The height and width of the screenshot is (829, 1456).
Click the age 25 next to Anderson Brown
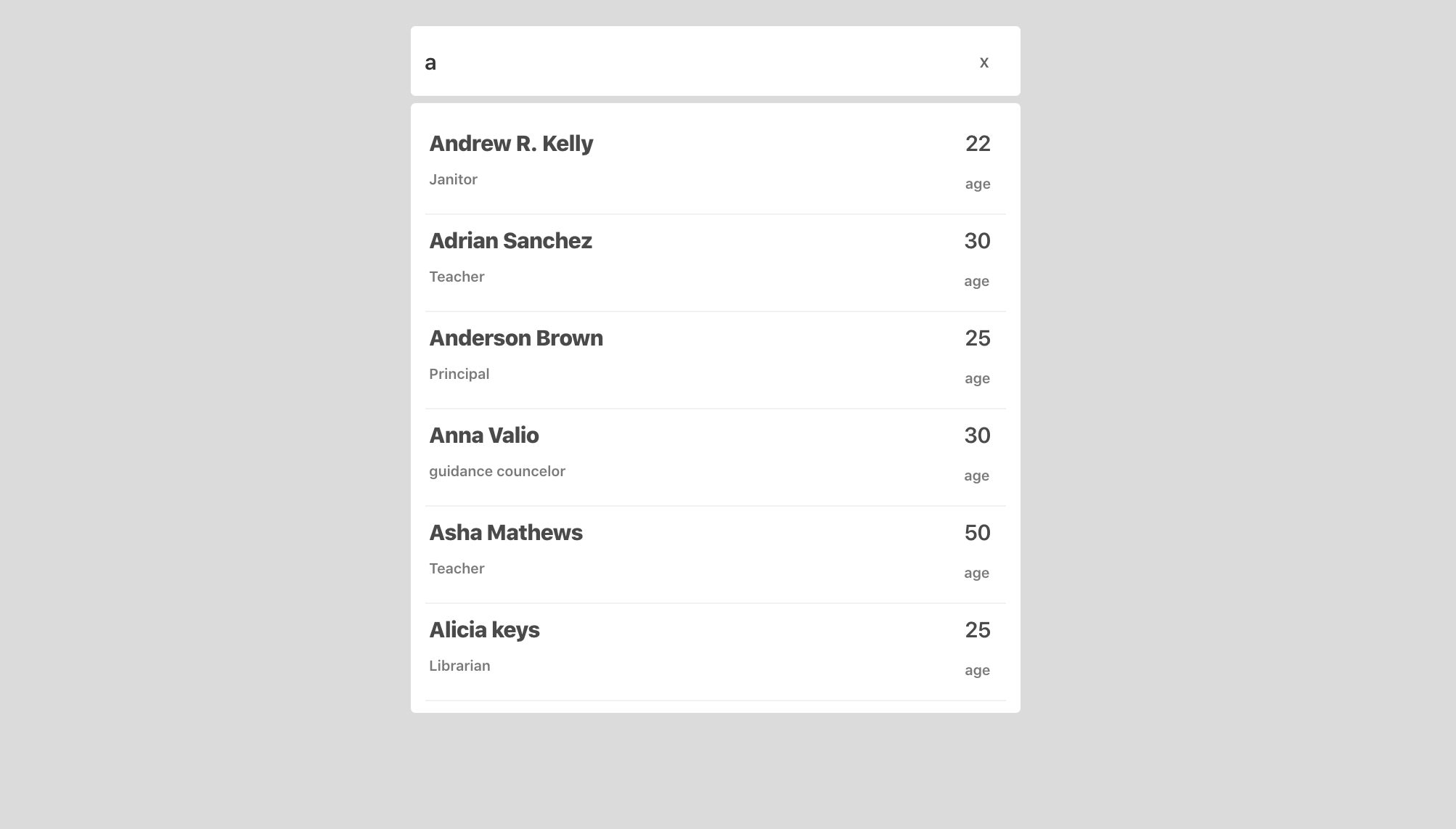point(978,338)
